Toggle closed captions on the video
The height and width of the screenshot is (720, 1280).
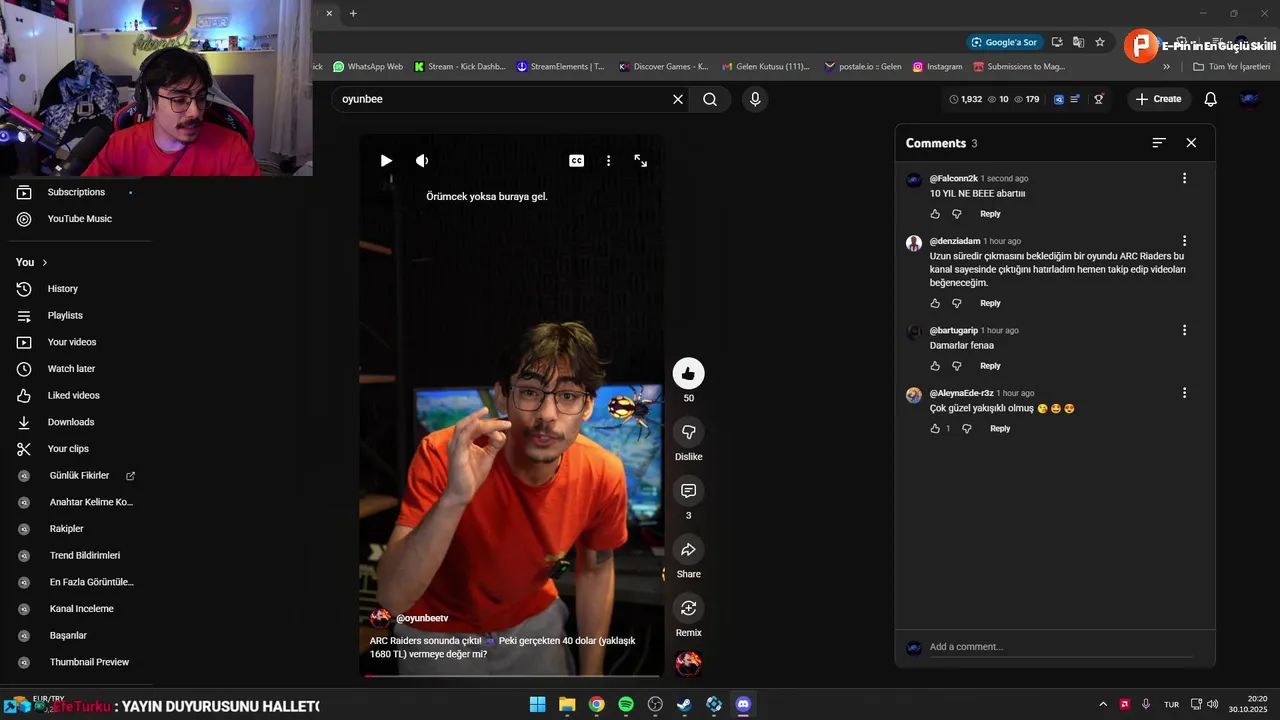click(x=577, y=161)
